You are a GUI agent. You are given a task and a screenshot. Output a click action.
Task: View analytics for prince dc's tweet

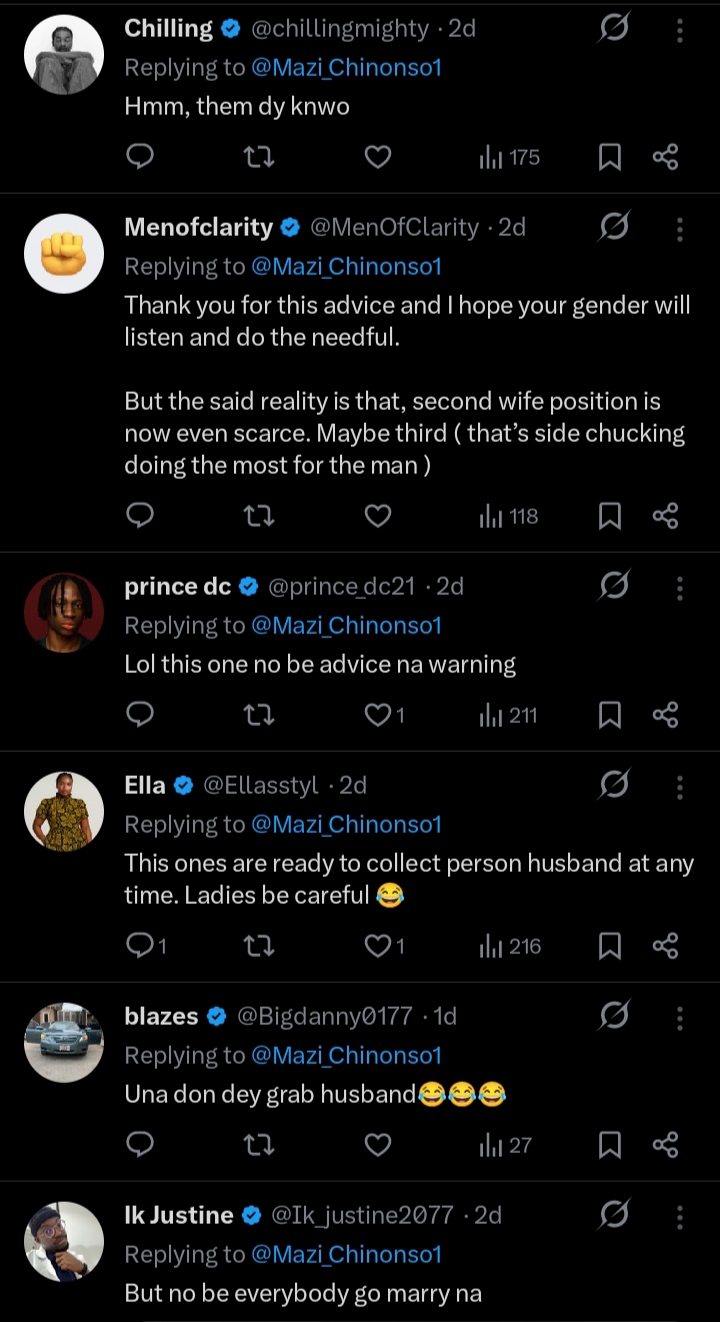click(508, 715)
